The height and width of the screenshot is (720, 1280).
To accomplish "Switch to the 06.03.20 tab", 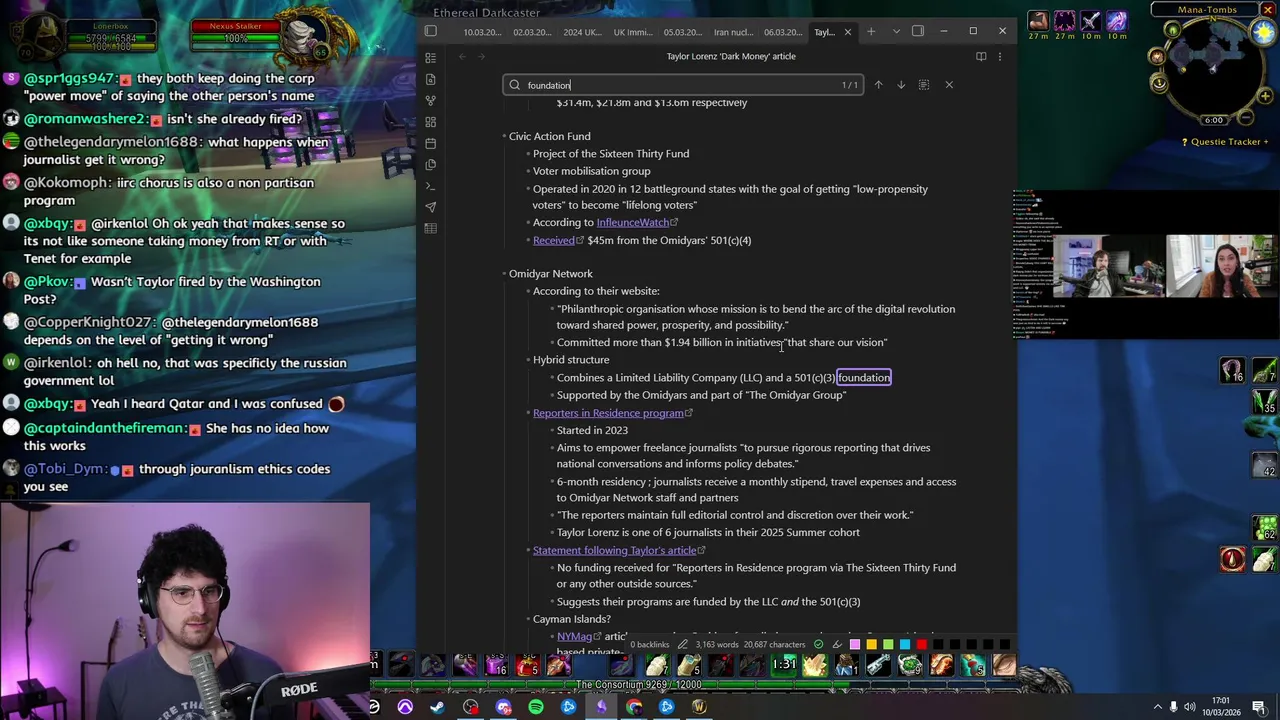I will click(x=783, y=32).
